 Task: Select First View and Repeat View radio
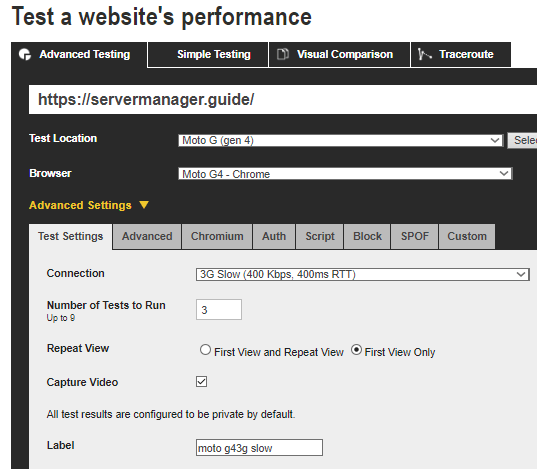(x=205, y=350)
